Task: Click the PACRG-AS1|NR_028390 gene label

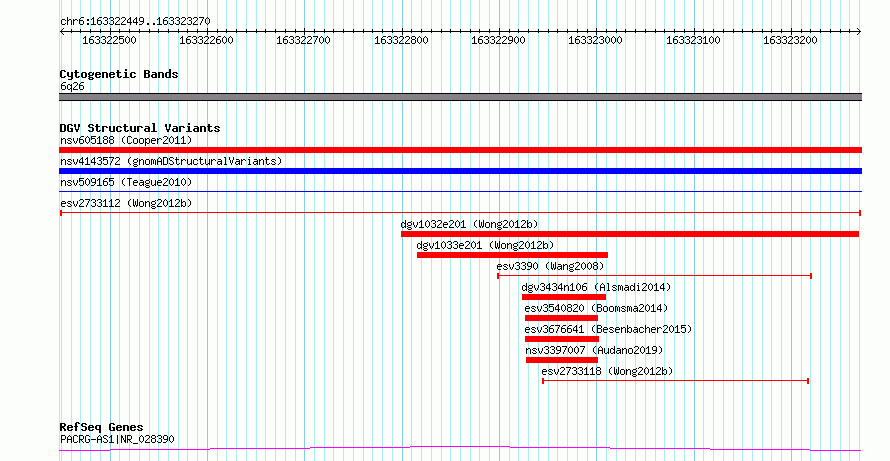Action: point(117,439)
